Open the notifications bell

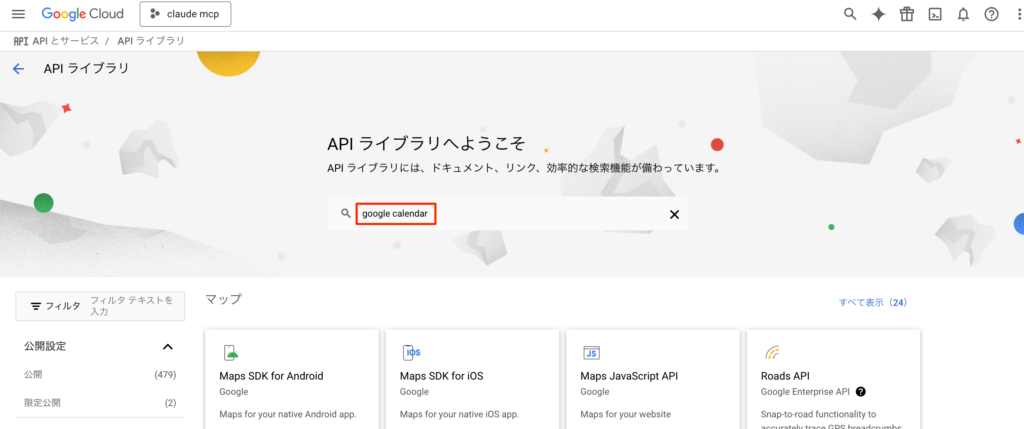[963, 14]
